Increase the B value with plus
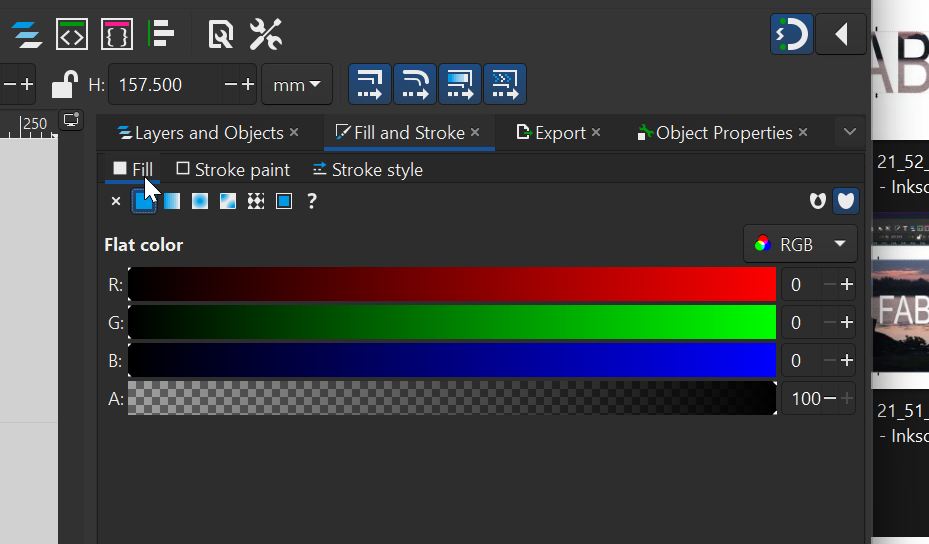929x544 pixels. [x=847, y=360]
